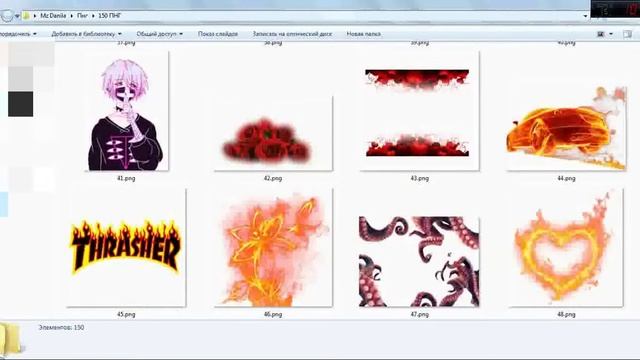
Task: Select the 44.png flaming car thumbnail
Action: (567, 128)
